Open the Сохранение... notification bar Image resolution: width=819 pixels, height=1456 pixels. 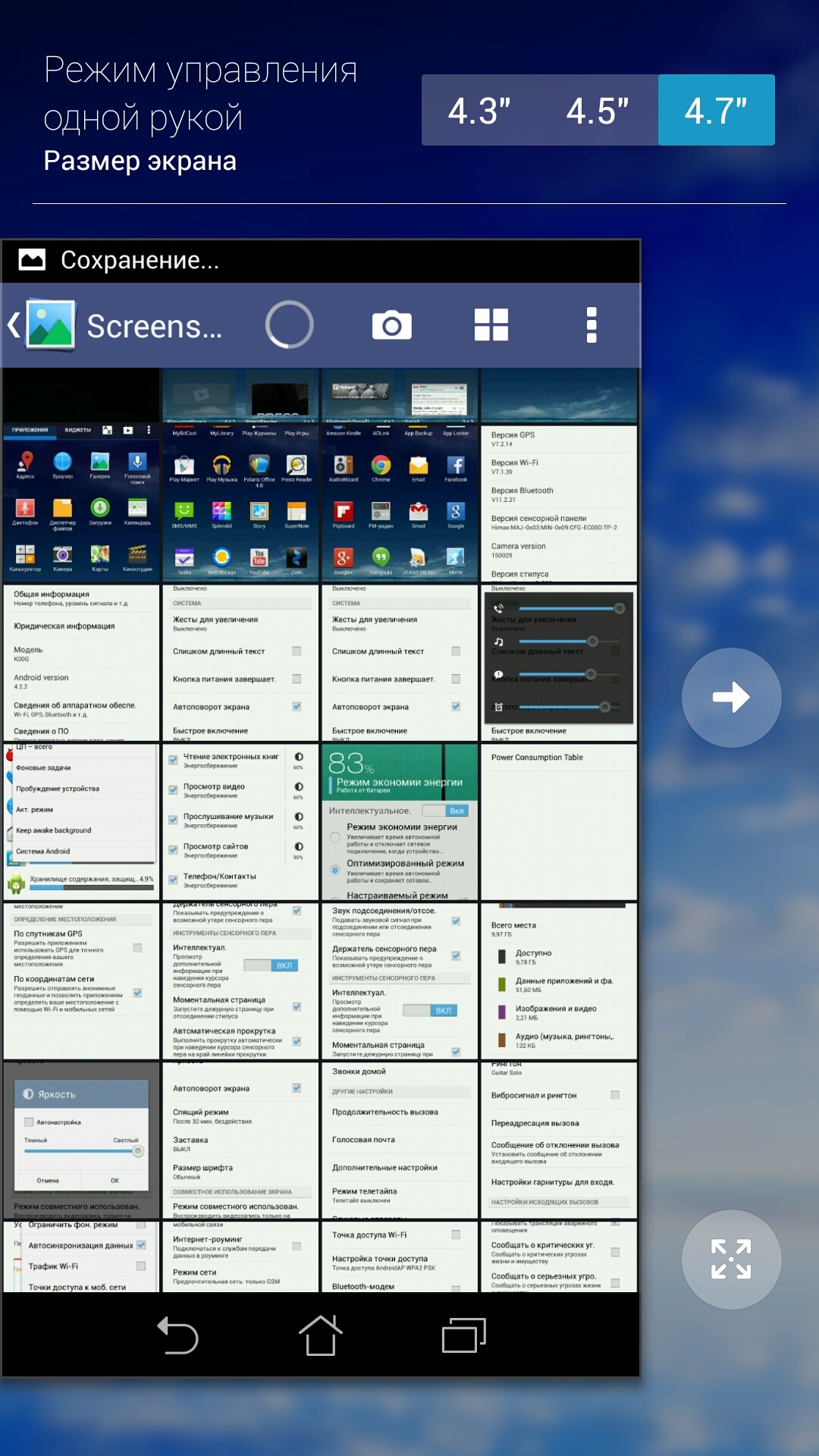(x=321, y=260)
